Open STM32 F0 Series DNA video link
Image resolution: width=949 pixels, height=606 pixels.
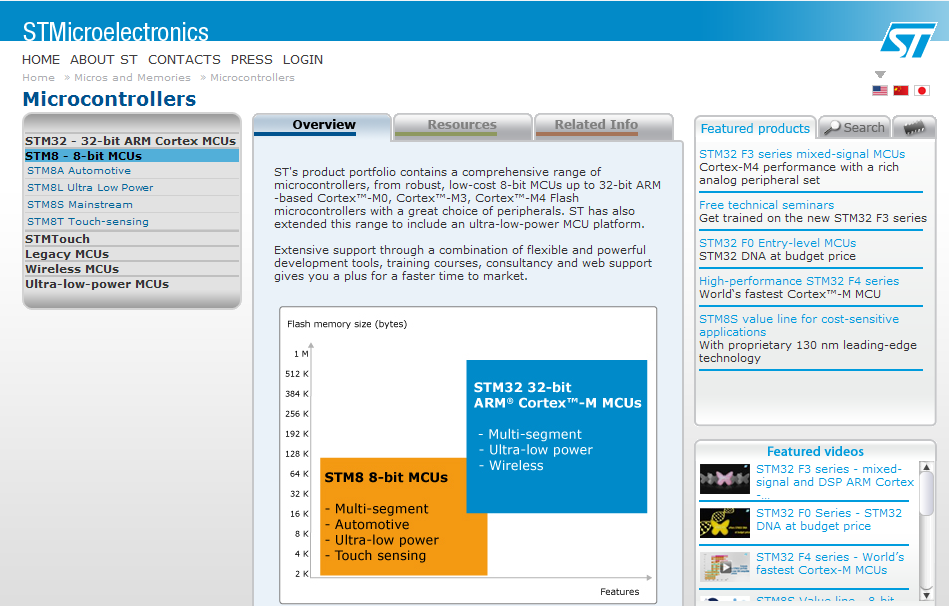click(829, 519)
